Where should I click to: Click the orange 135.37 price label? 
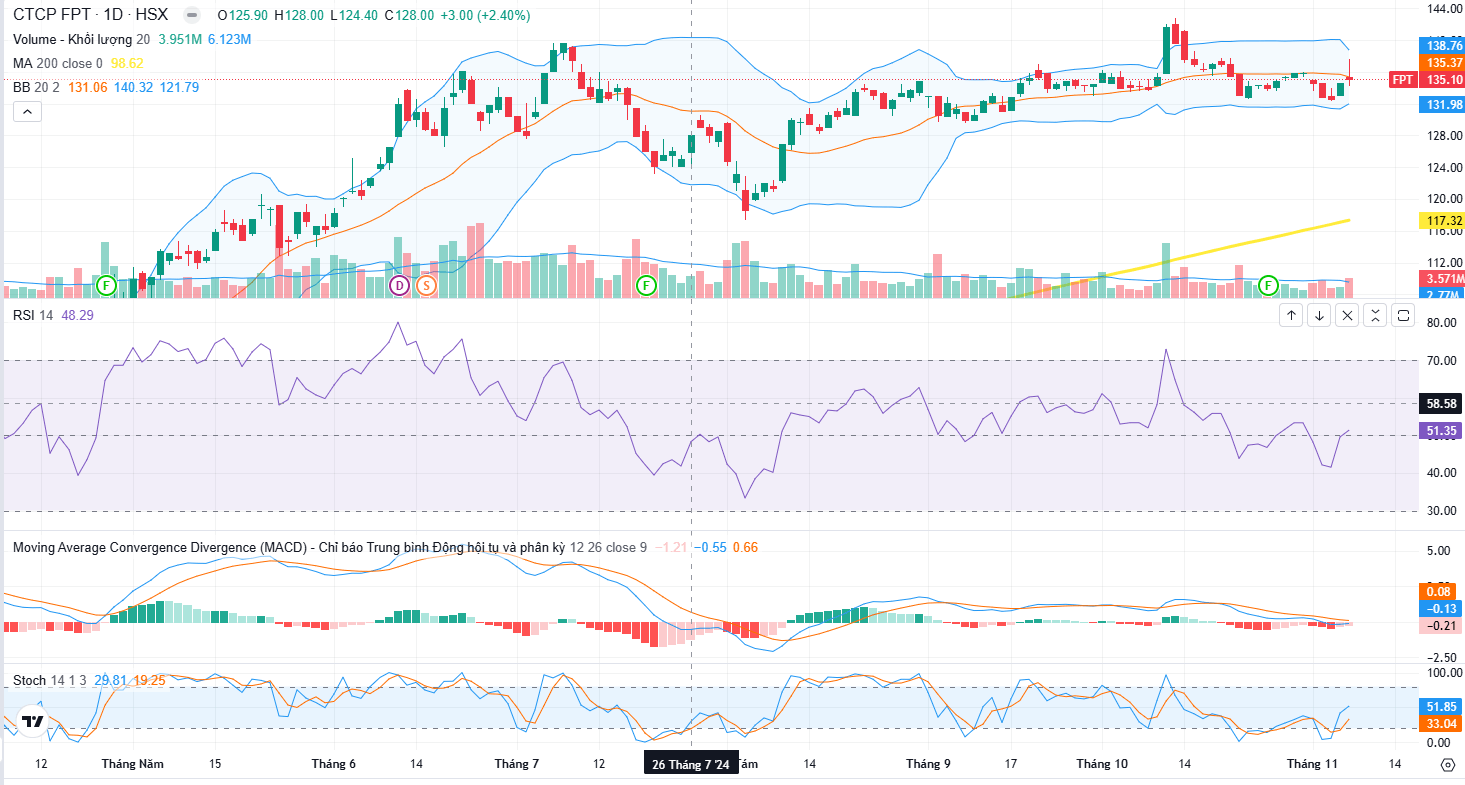[1441, 62]
